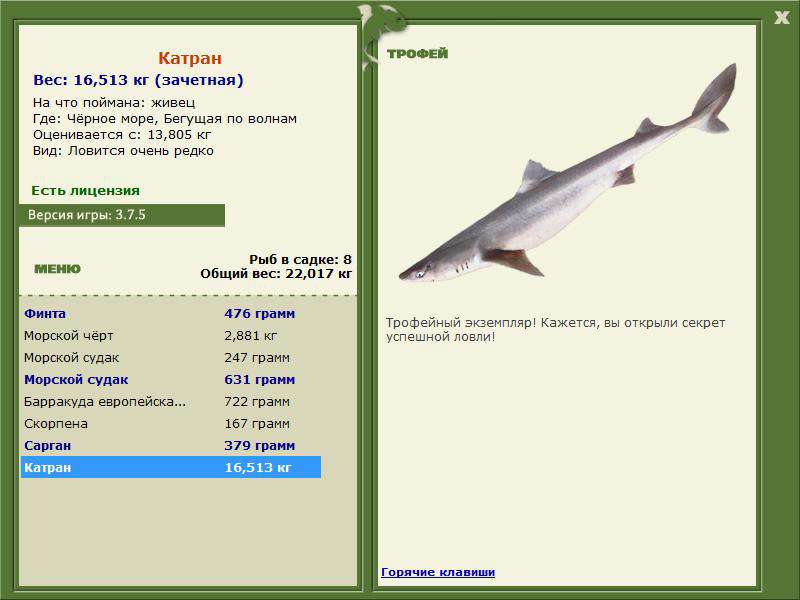The image size is (800, 600).
Task: Click the 476 грамм weight value
Action: (259, 313)
